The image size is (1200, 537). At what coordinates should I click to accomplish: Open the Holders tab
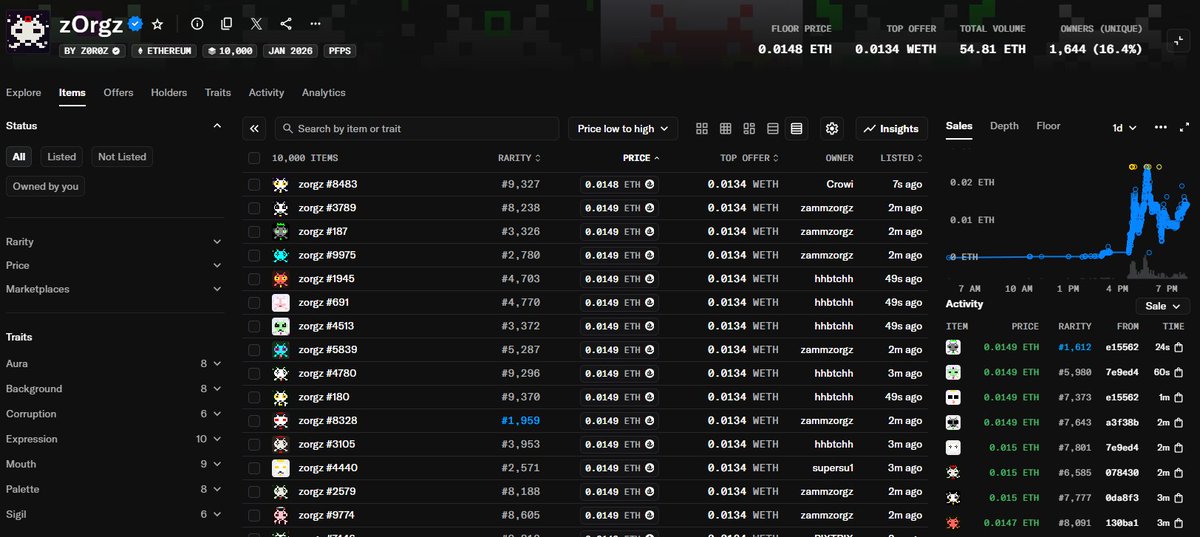[169, 93]
